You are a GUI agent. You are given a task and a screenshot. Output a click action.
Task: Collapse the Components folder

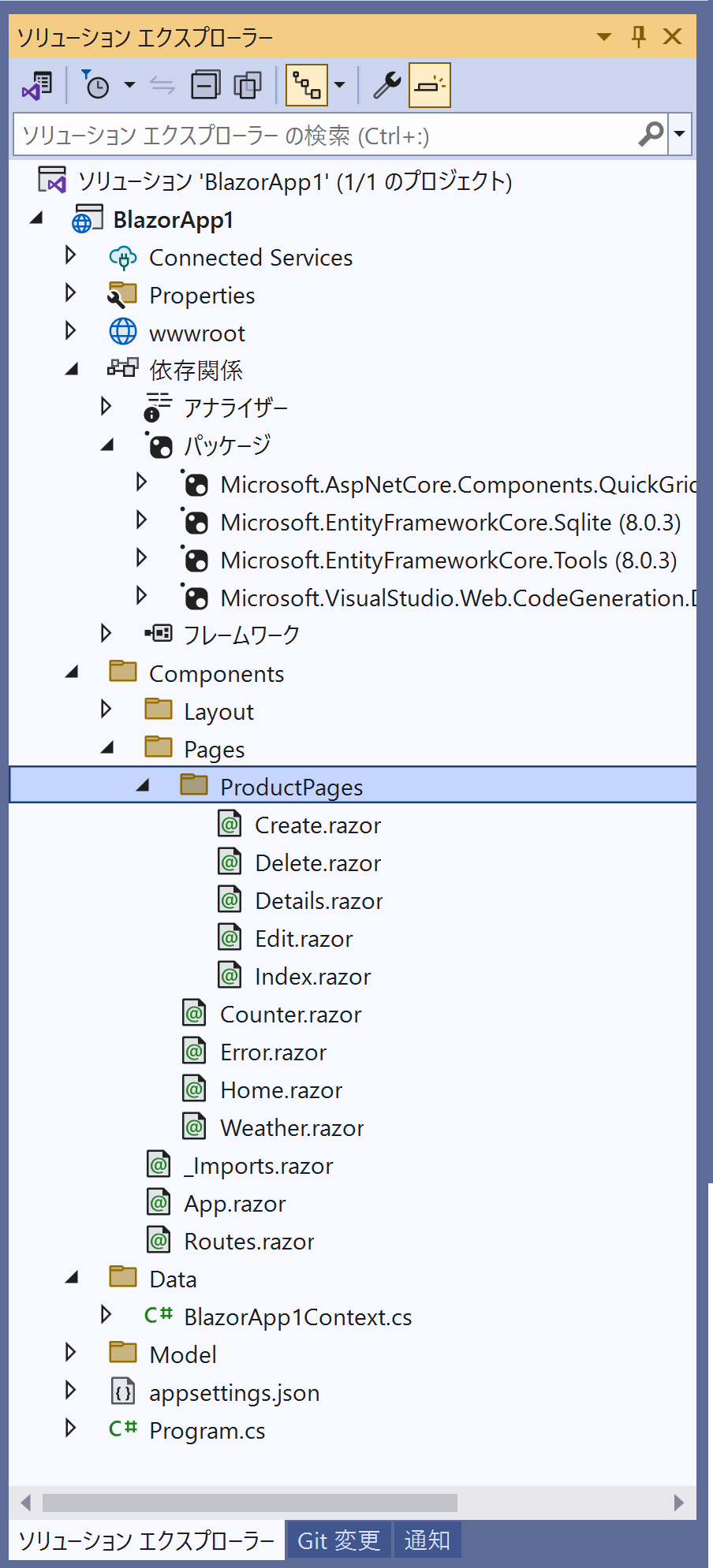[72, 672]
